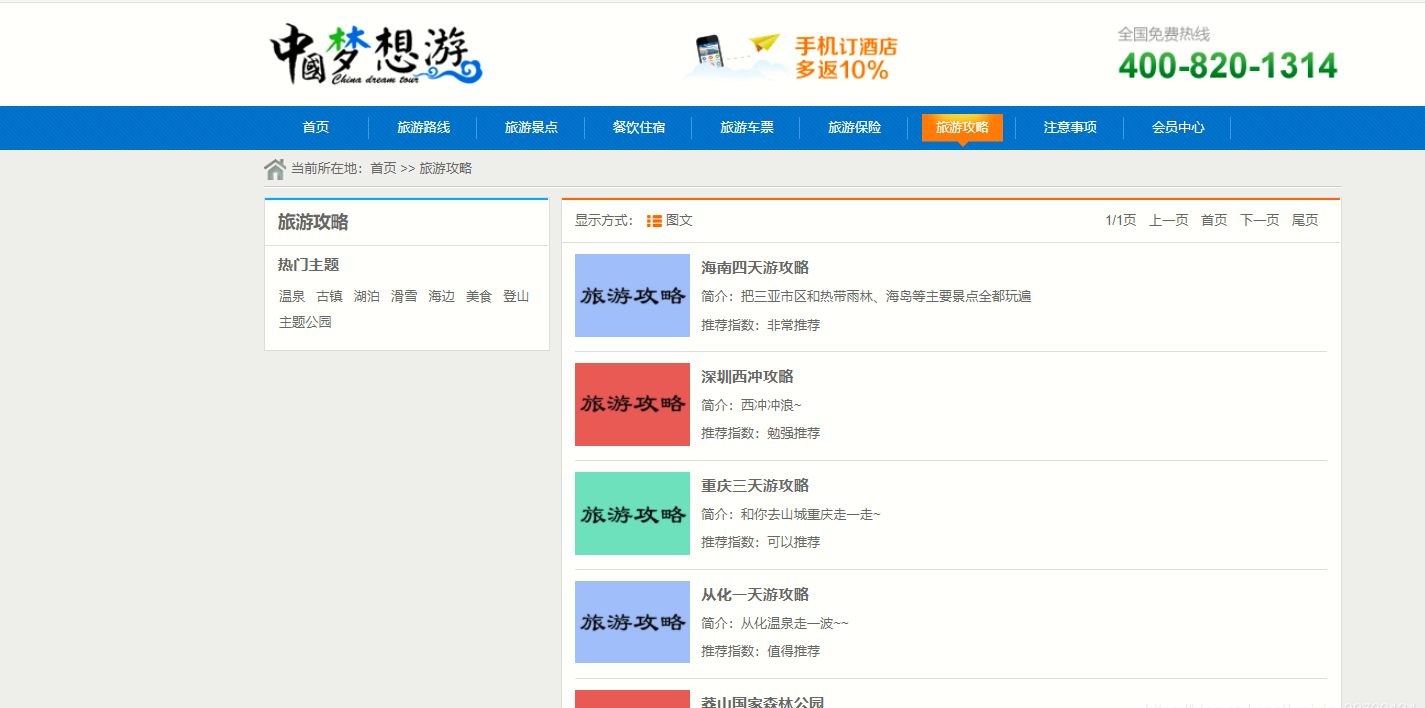Image resolution: width=1425 pixels, height=708 pixels.
Task: Click 推荐指数：非常推荐 text
Action: pyautogui.click(x=760, y=326)
